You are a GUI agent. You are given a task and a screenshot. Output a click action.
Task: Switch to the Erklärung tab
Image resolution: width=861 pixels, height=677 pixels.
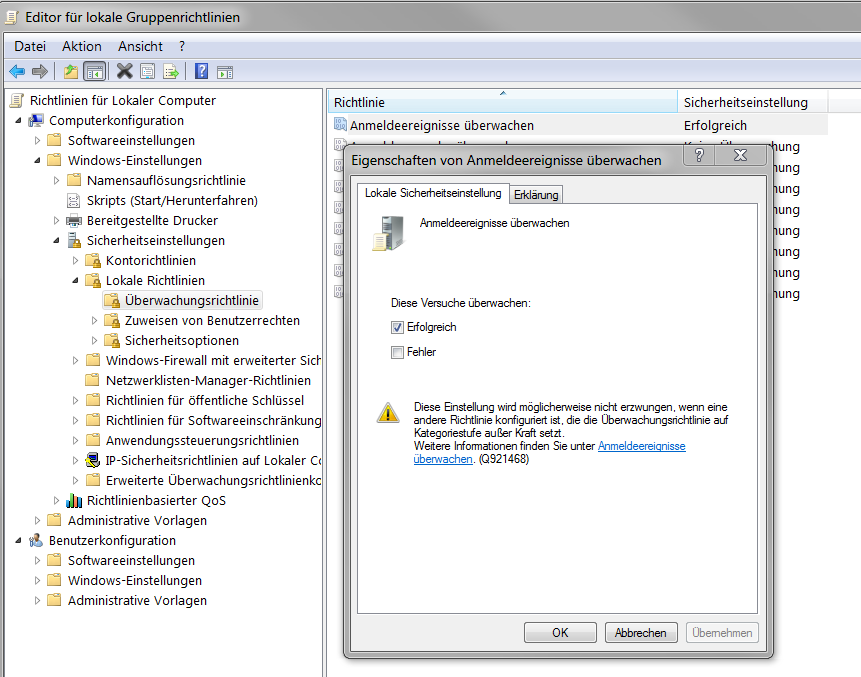coord(536,194)
